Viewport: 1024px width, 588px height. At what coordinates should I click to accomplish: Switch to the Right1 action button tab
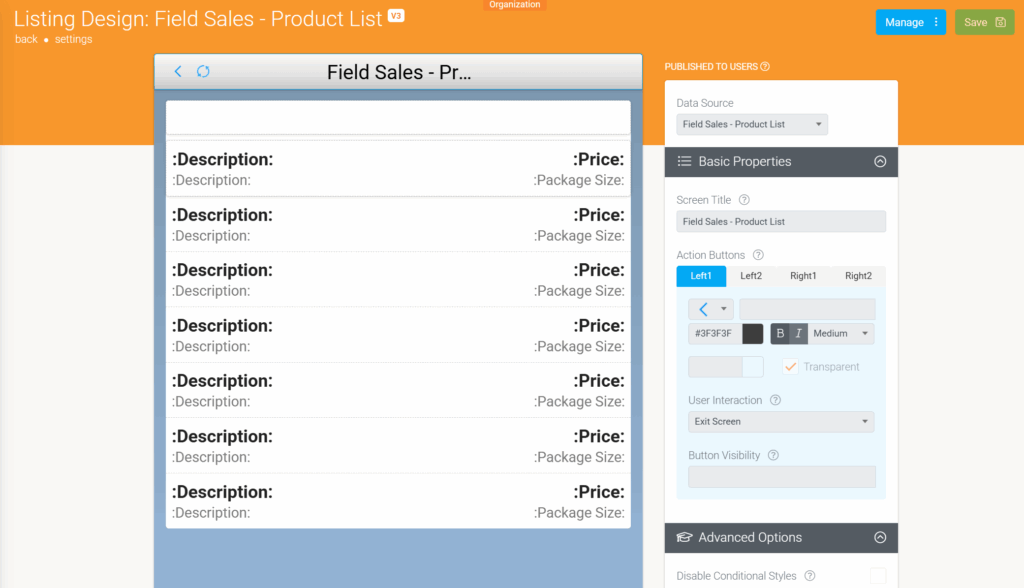[803, 276]
